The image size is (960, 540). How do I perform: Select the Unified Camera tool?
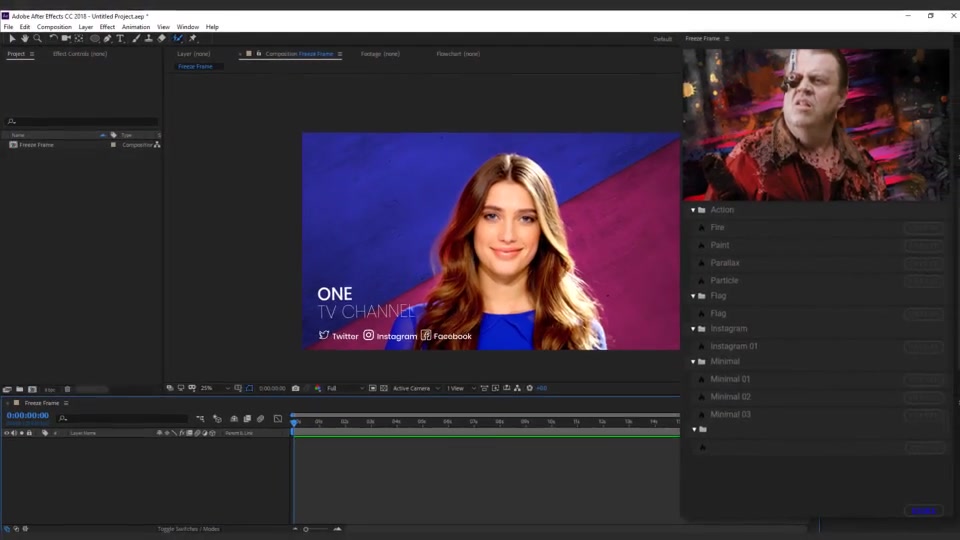coord(66,38)
